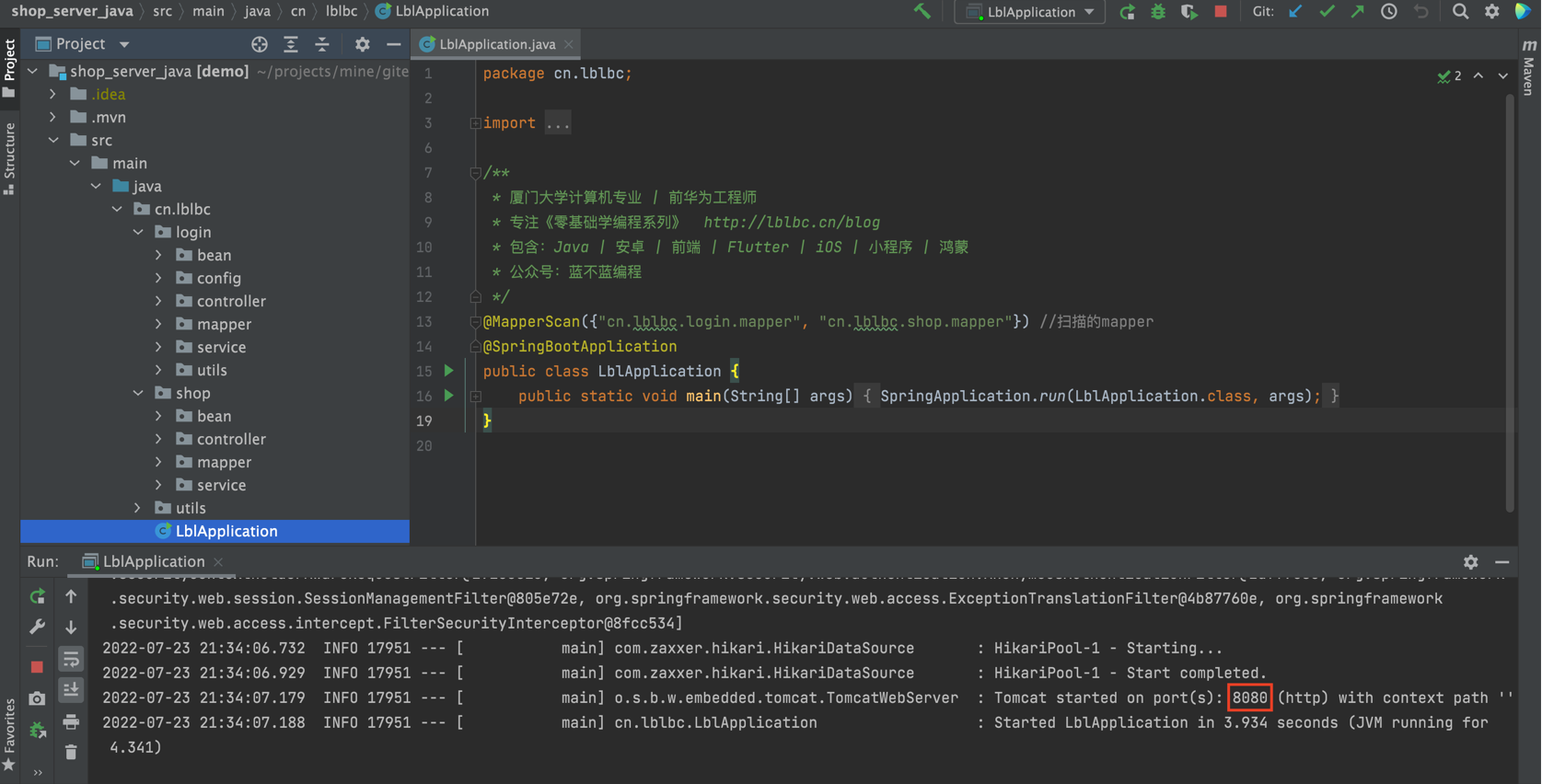
Task: Open the lblbc.cn/blog link in comment
Action: click(x=791, y=223)
